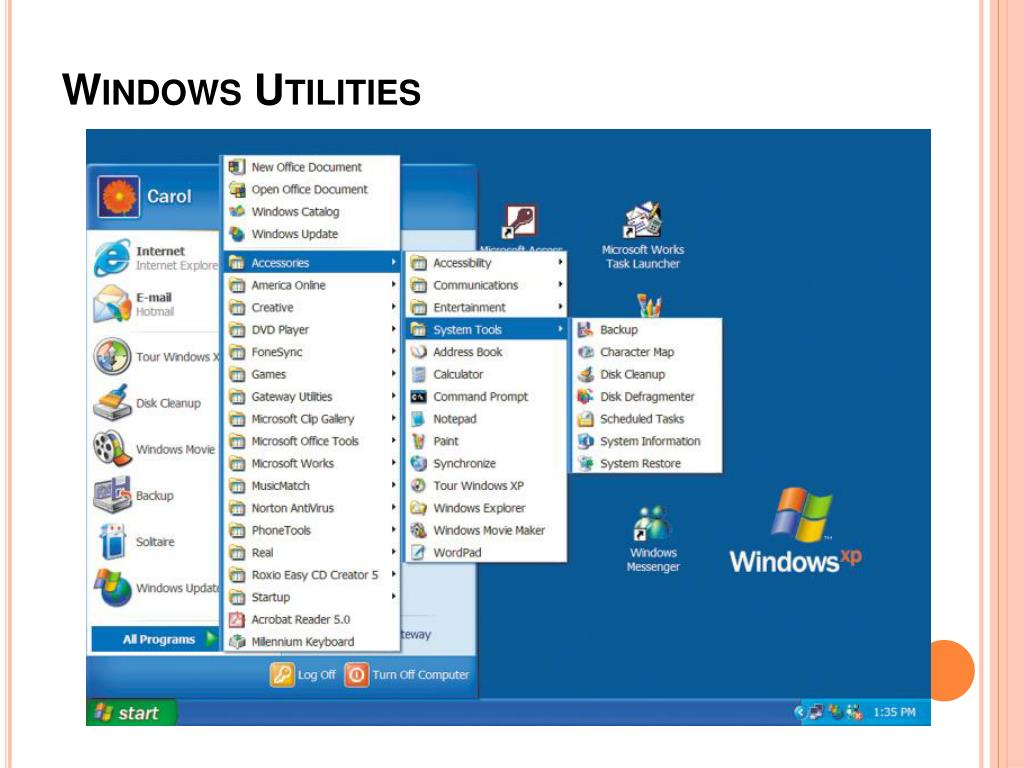This screenshot has height=768, width=1024.
Task: Choose Windows Explorer in Accessories
Action: [x=486, y=507]
